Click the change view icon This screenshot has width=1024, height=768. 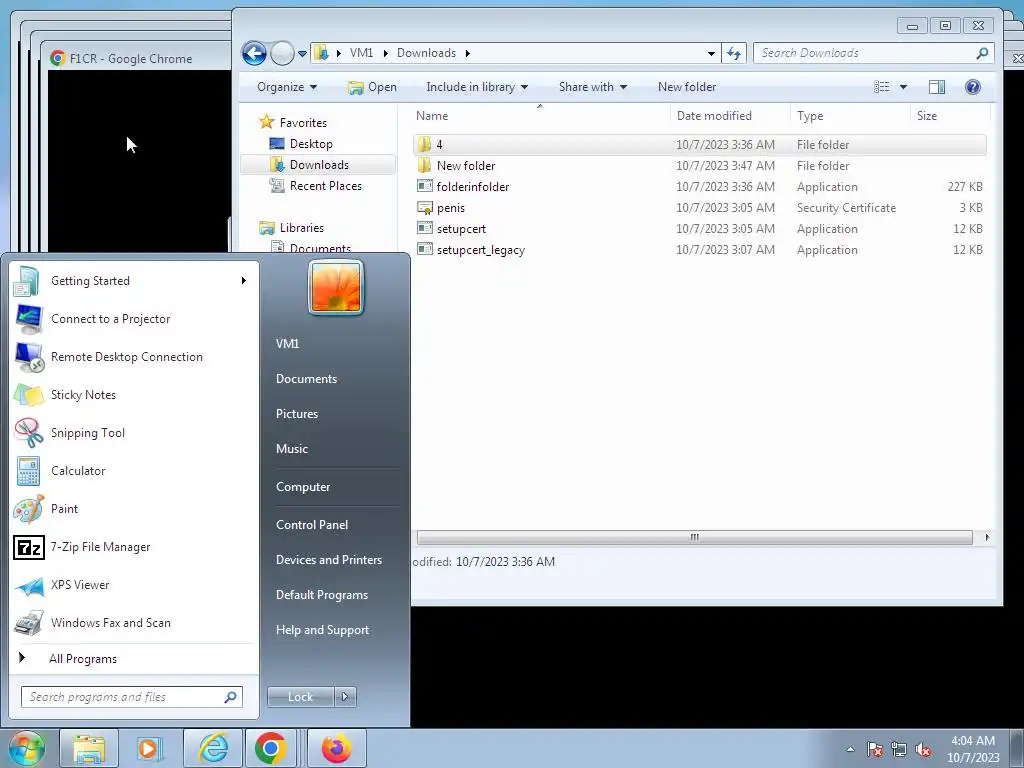coord(882,87)
